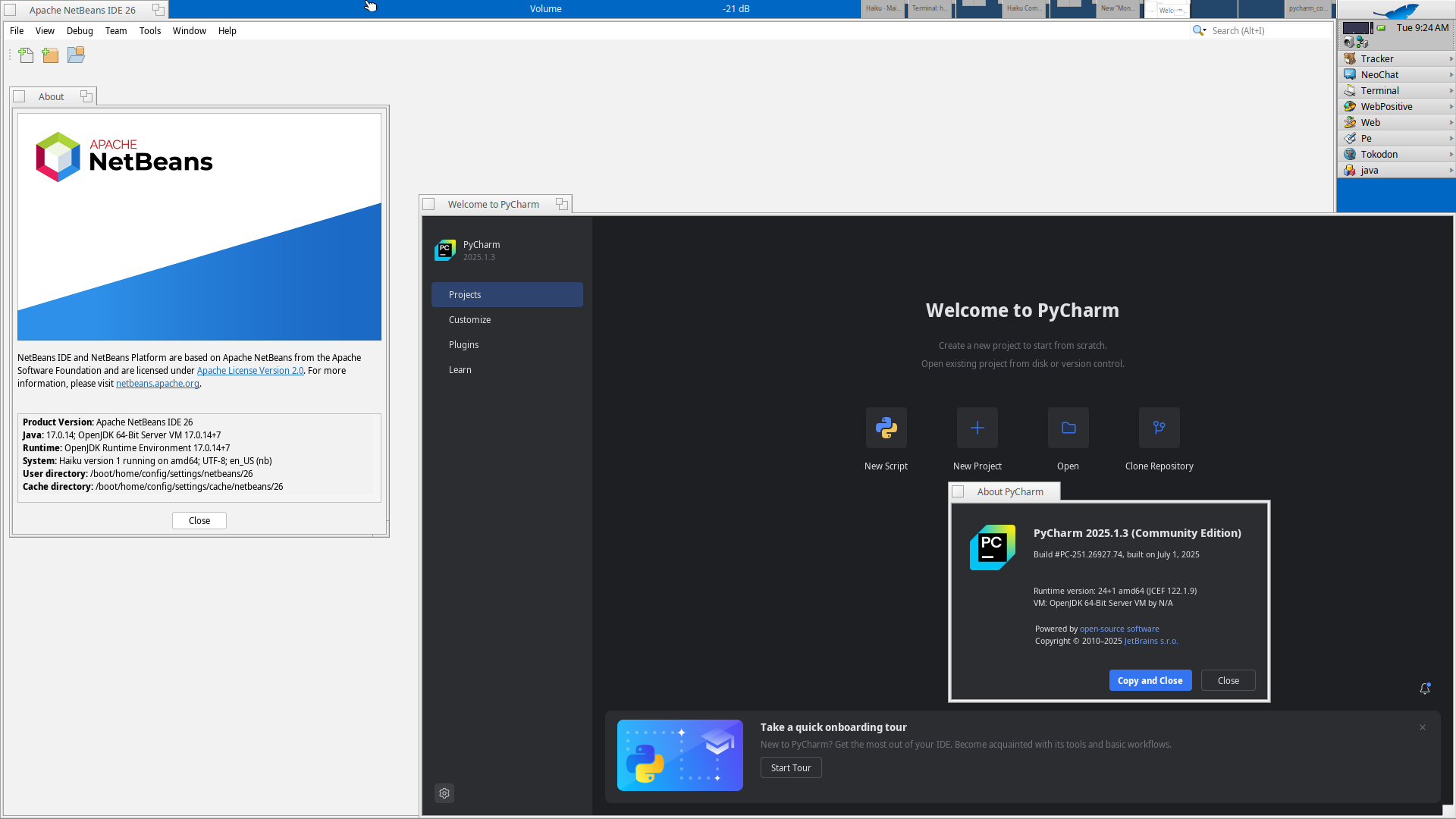Open the search magnifier dropdown in NetBeans
This screenshot has width=1456, height=819.
[1199, 30]
